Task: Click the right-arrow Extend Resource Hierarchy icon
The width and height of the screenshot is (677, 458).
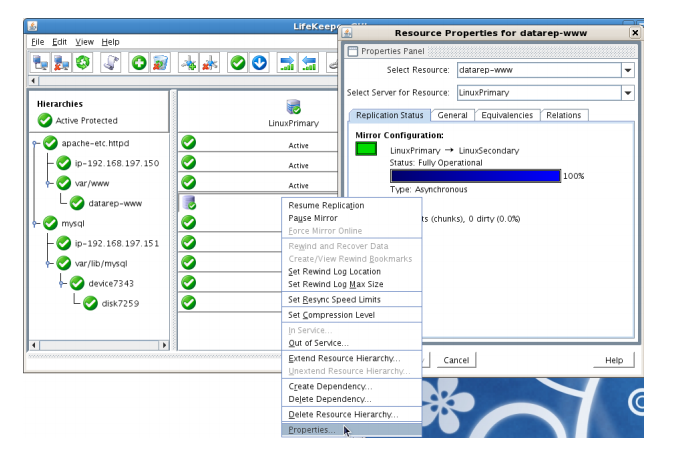Action: pyautogui.click(x=287, y=63)
